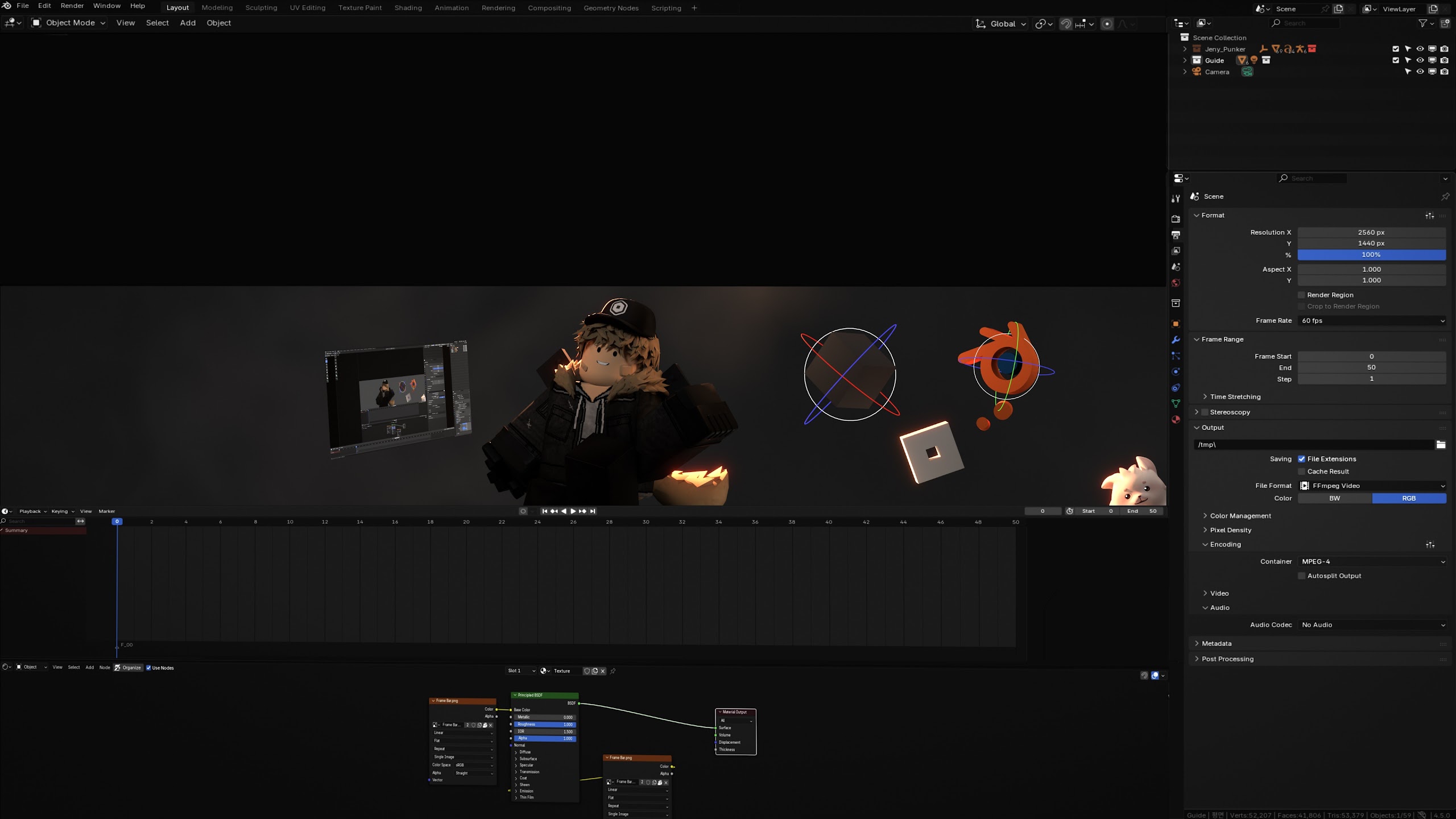This screenshot has height=819, width=1456.
Task: Open the Material properties tab icon
Action: click(x=1176, y=420)
